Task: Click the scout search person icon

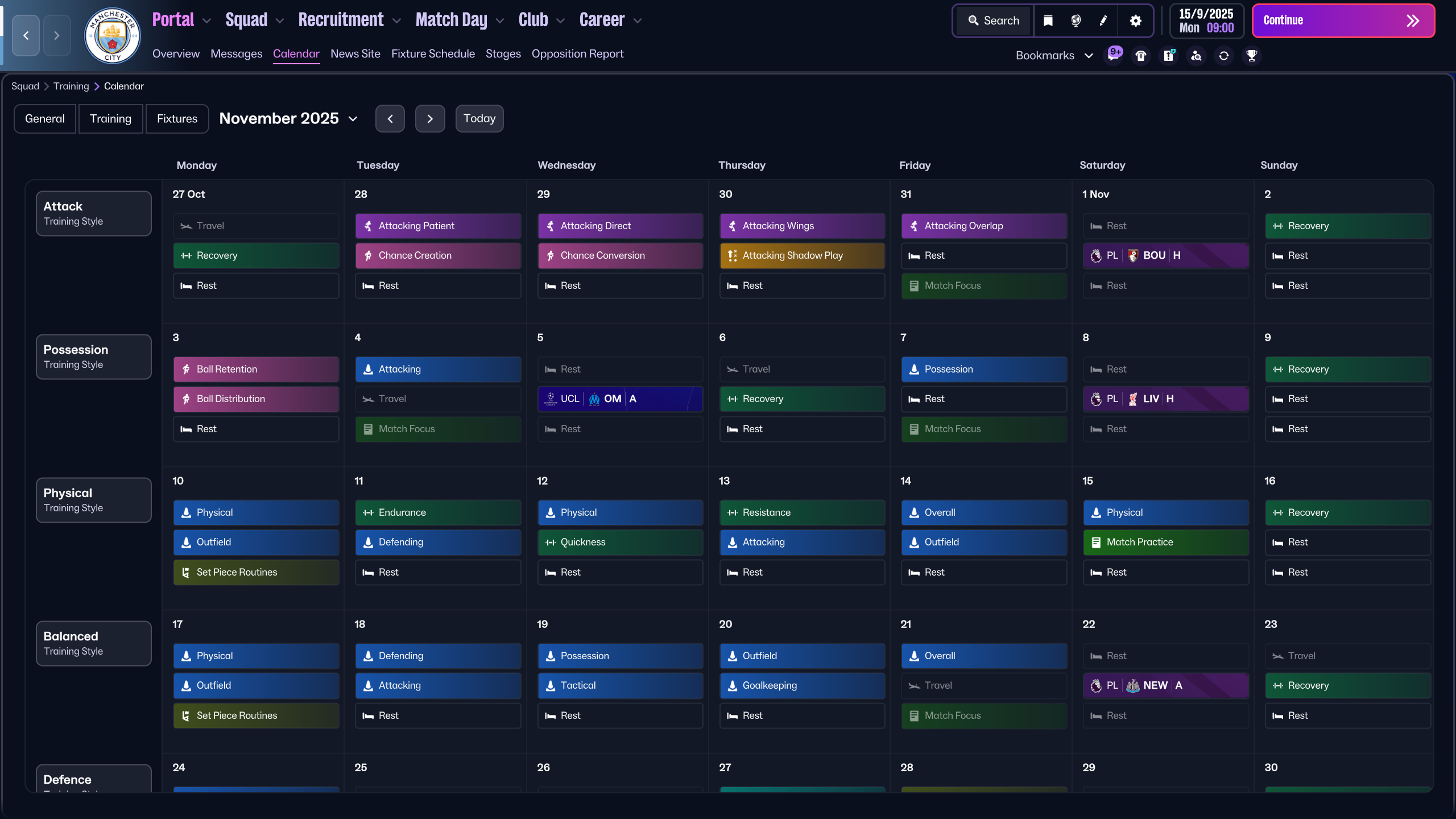Action: coord(1196,55)
